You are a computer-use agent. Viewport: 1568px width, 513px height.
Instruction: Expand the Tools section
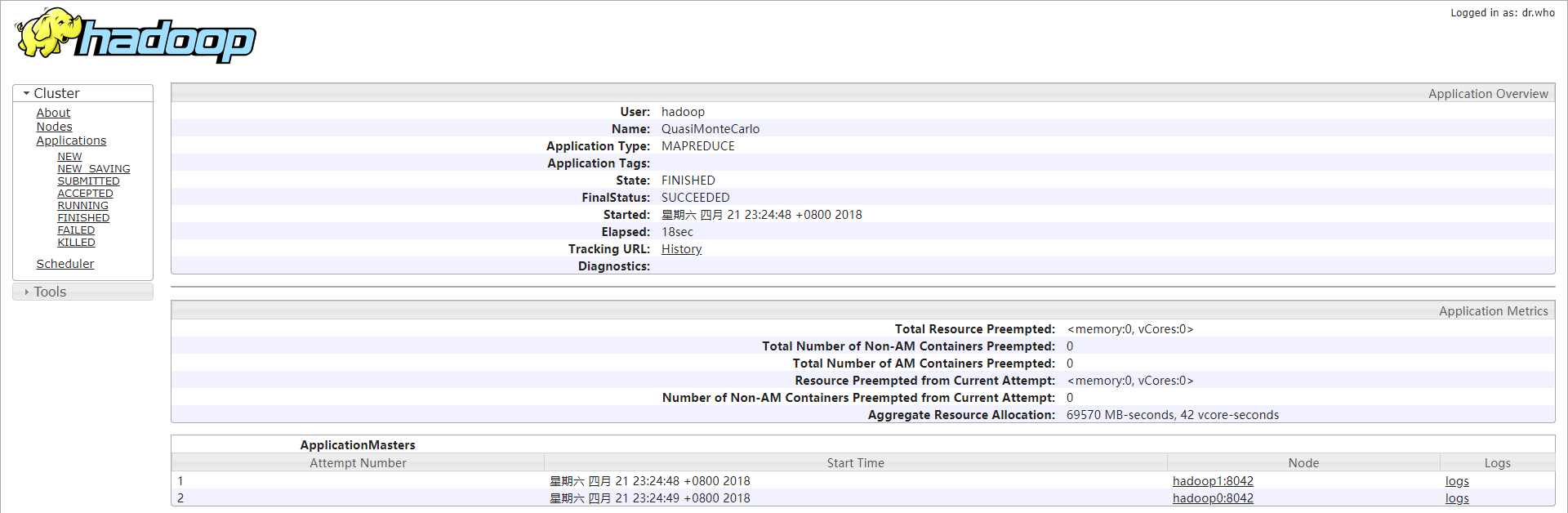(x=49, y=292)
